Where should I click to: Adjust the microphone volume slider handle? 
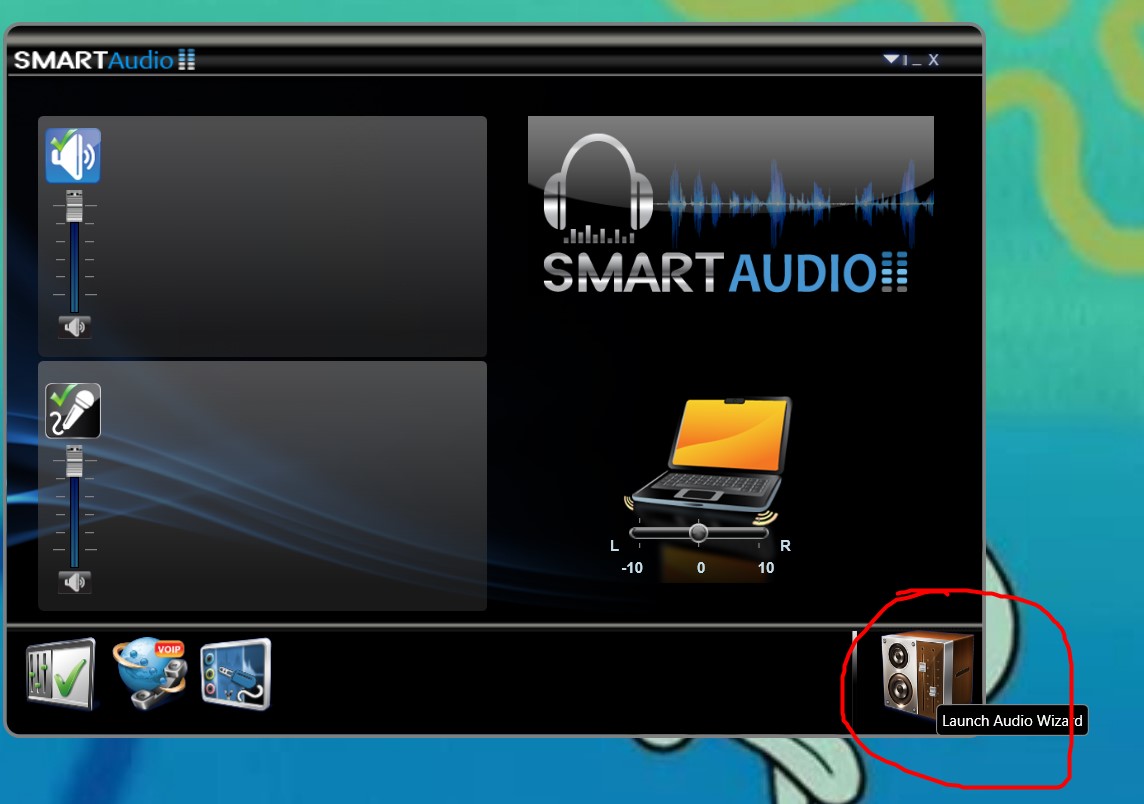point(74,461)
